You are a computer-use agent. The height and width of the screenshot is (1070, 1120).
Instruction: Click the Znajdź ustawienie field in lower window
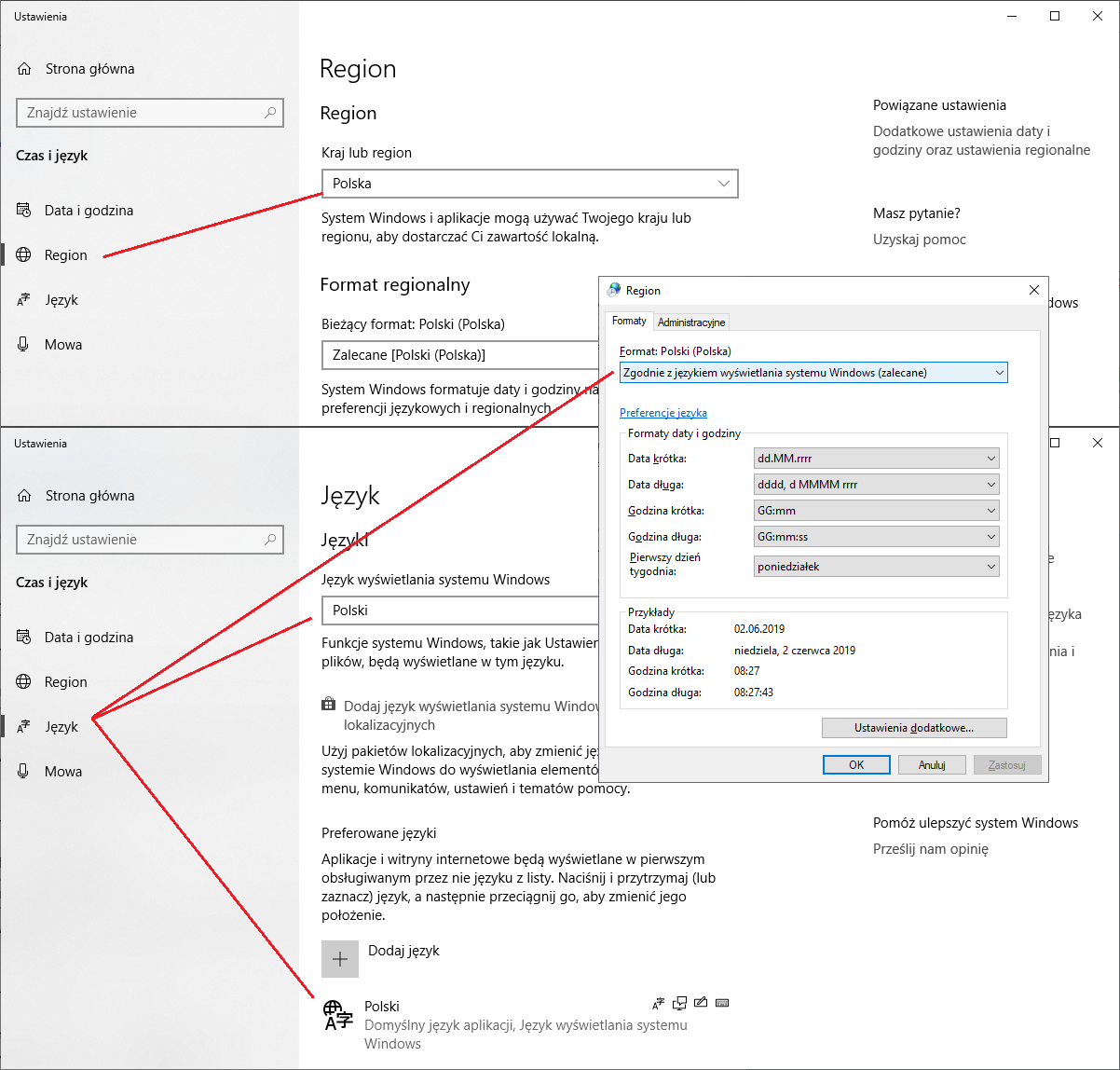[150, 540]
